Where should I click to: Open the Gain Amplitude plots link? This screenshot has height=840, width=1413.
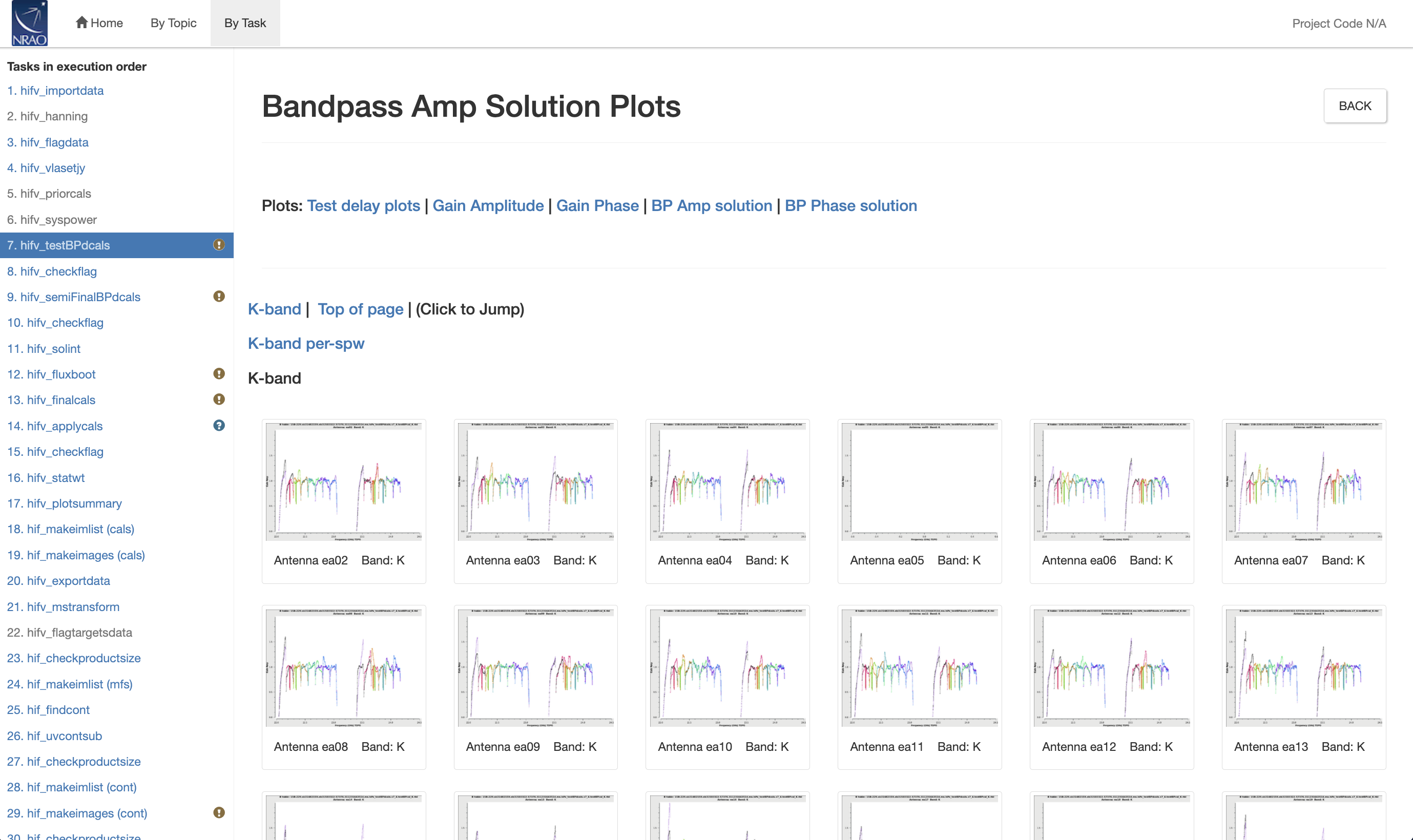(488, 205)
